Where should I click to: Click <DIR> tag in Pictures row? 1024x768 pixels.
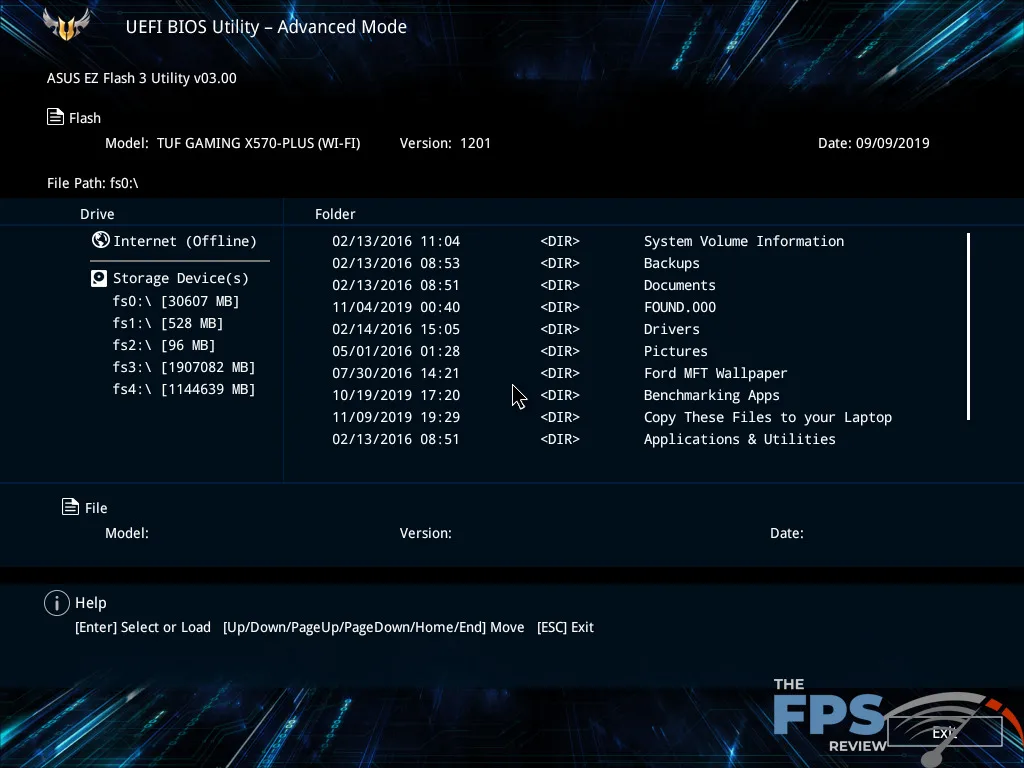coord(560,351)
